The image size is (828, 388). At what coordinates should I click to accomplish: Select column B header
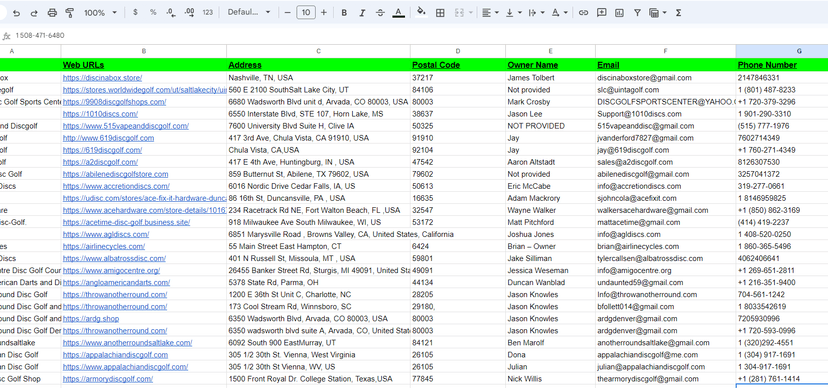(144, 51)
